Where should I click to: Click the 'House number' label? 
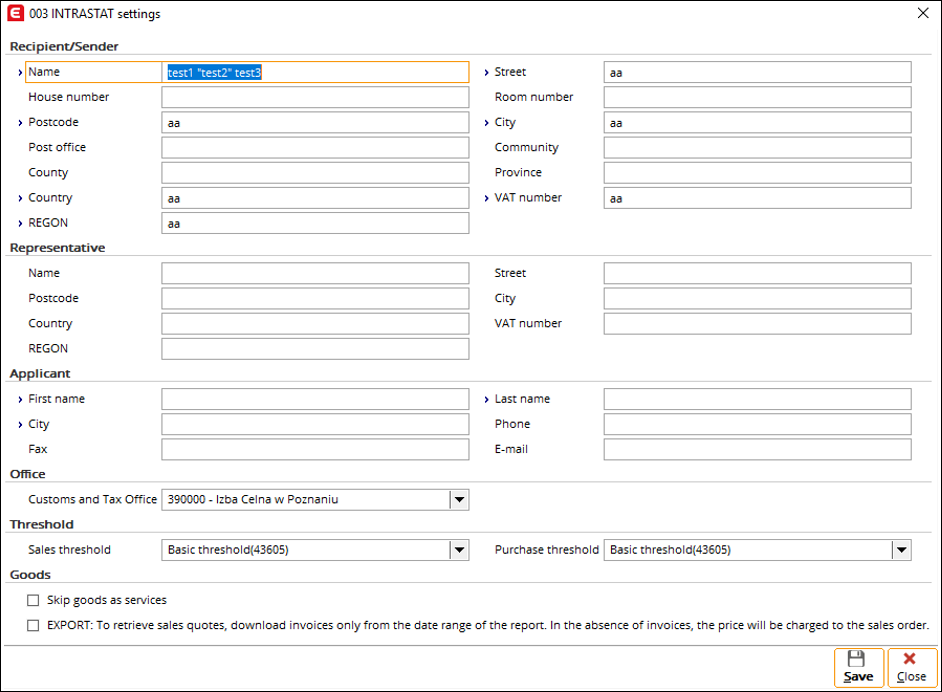(68, 97)
